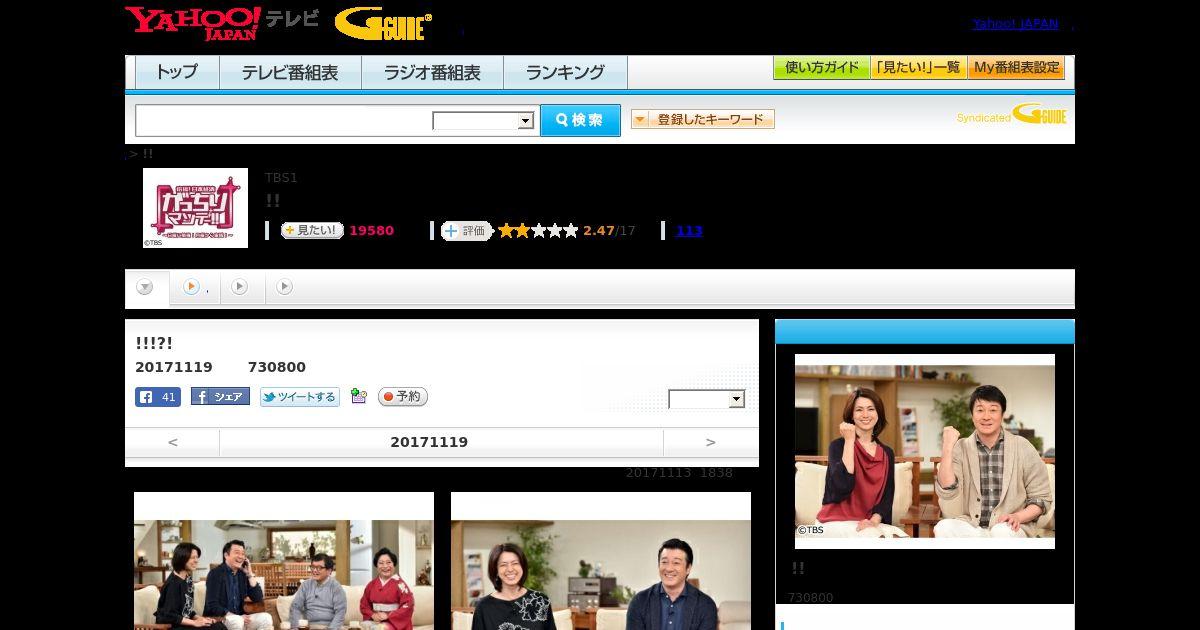
Task: Click the 検索 search button
Action: [x=580, y=120]
